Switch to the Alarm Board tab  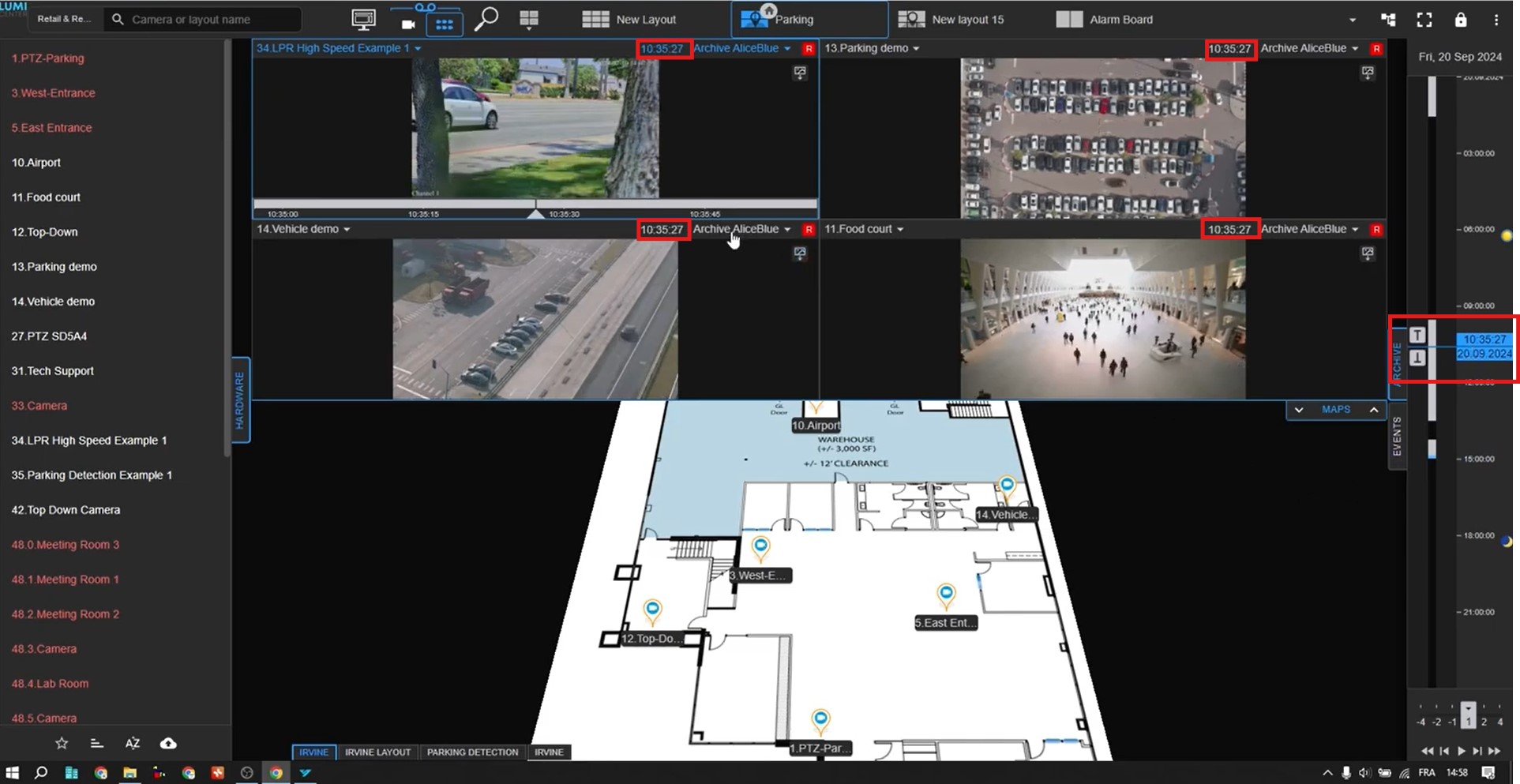point(1105,20)
